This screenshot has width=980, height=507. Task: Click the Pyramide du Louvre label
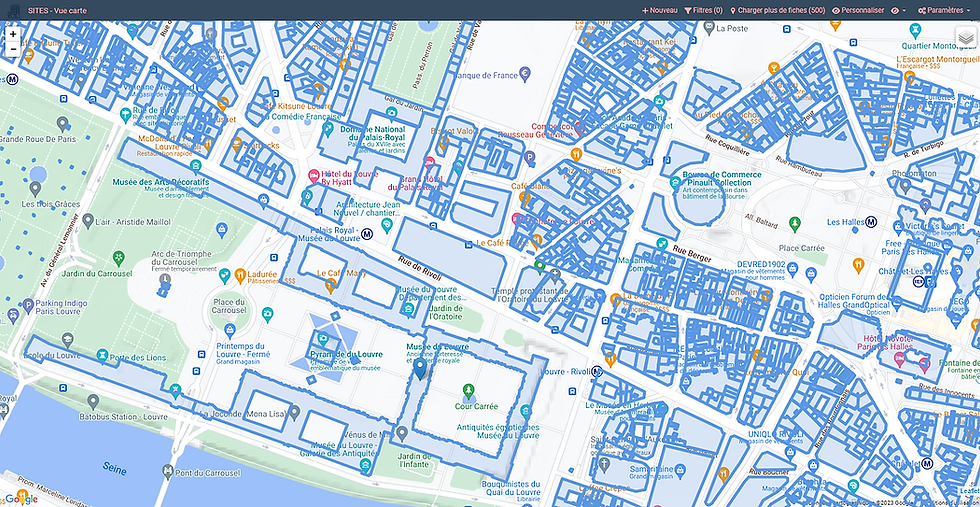click(x=346, y=354)
